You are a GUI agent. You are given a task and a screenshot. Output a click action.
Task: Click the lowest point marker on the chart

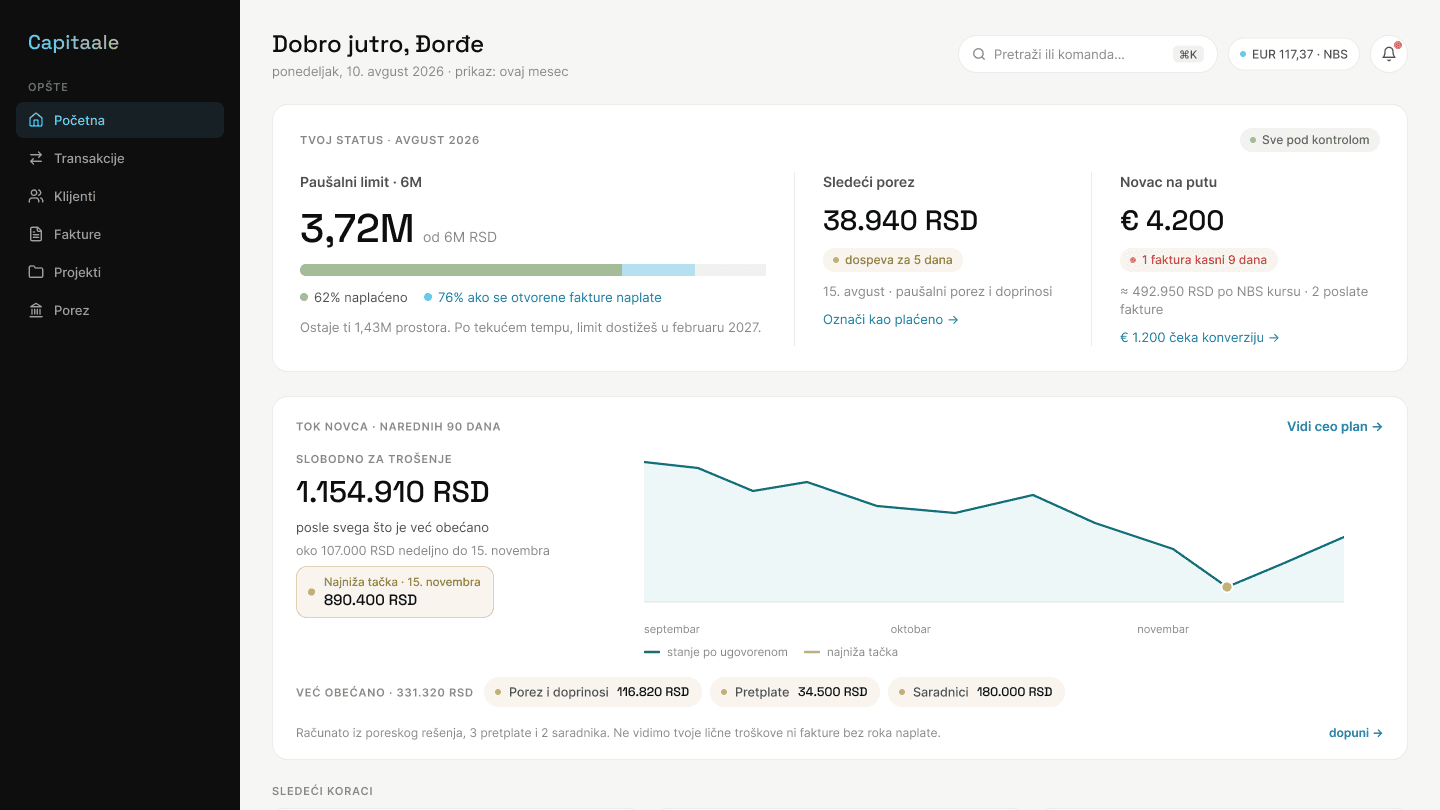point(1227,587)
